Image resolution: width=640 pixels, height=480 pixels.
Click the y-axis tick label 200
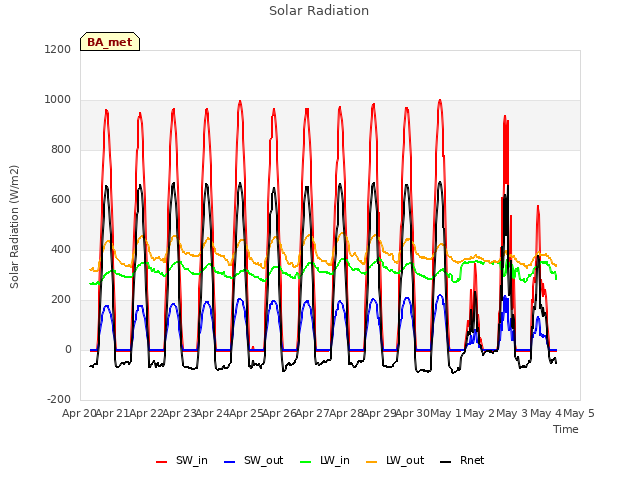(61, 300)
